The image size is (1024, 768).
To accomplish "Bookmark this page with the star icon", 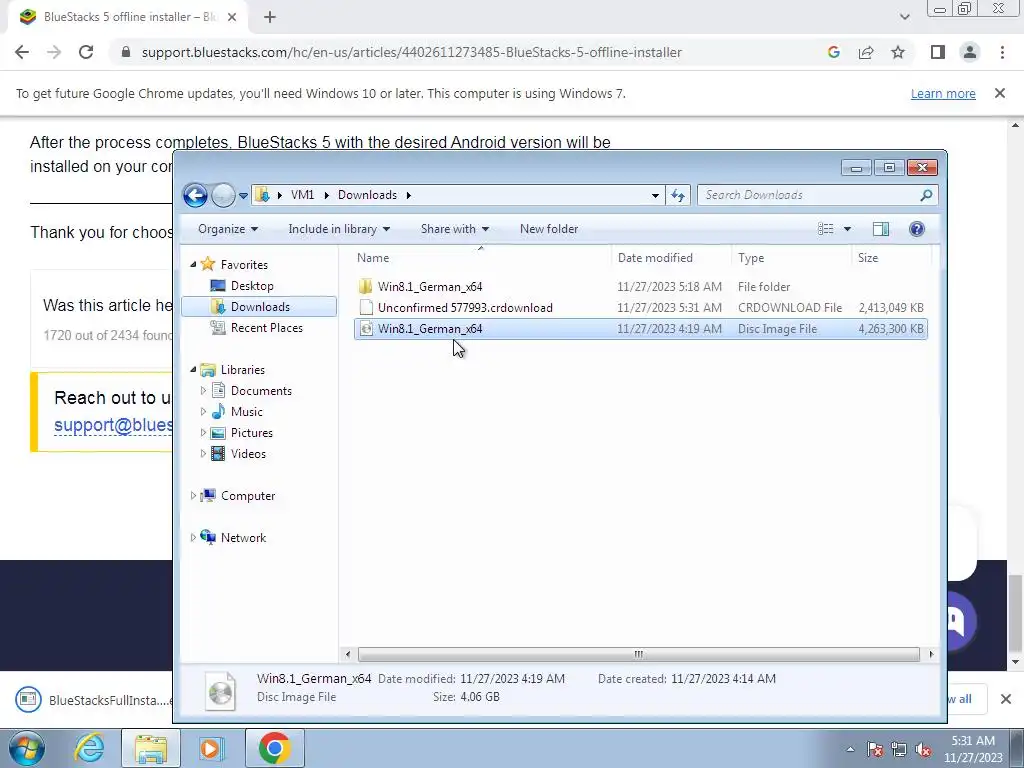I will coord(898,52).
